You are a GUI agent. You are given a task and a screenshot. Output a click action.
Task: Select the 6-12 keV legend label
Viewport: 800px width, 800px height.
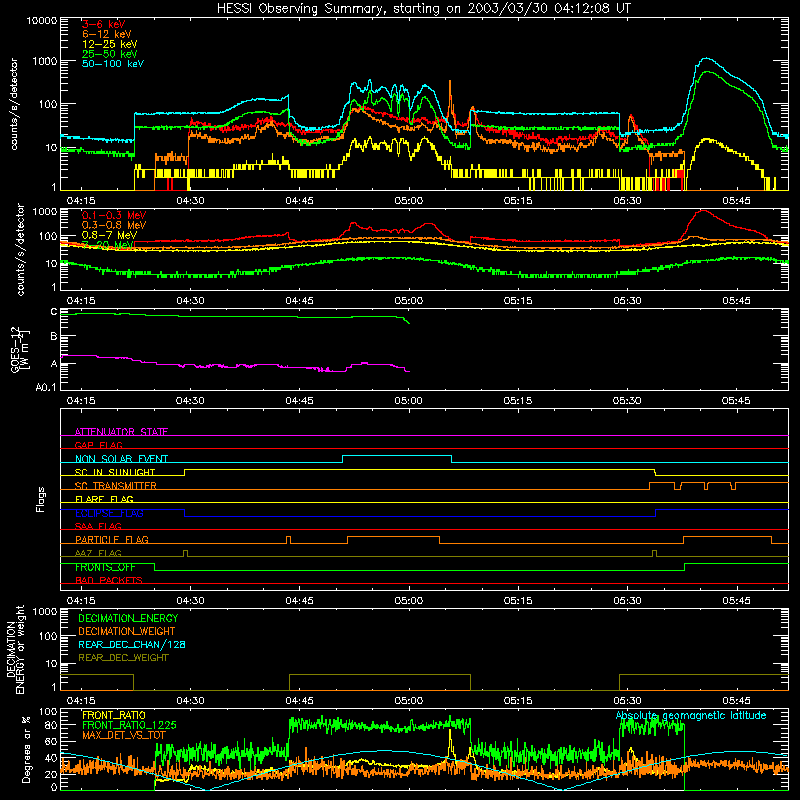coord(107,34)
